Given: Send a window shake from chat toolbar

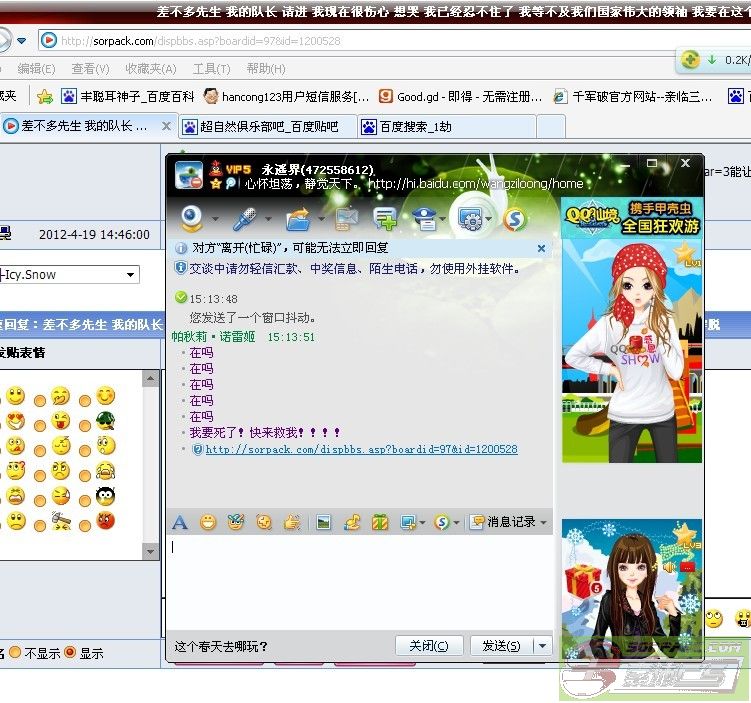Looking at the screenshot, I should pyautogui.click(x=292, y=522).
